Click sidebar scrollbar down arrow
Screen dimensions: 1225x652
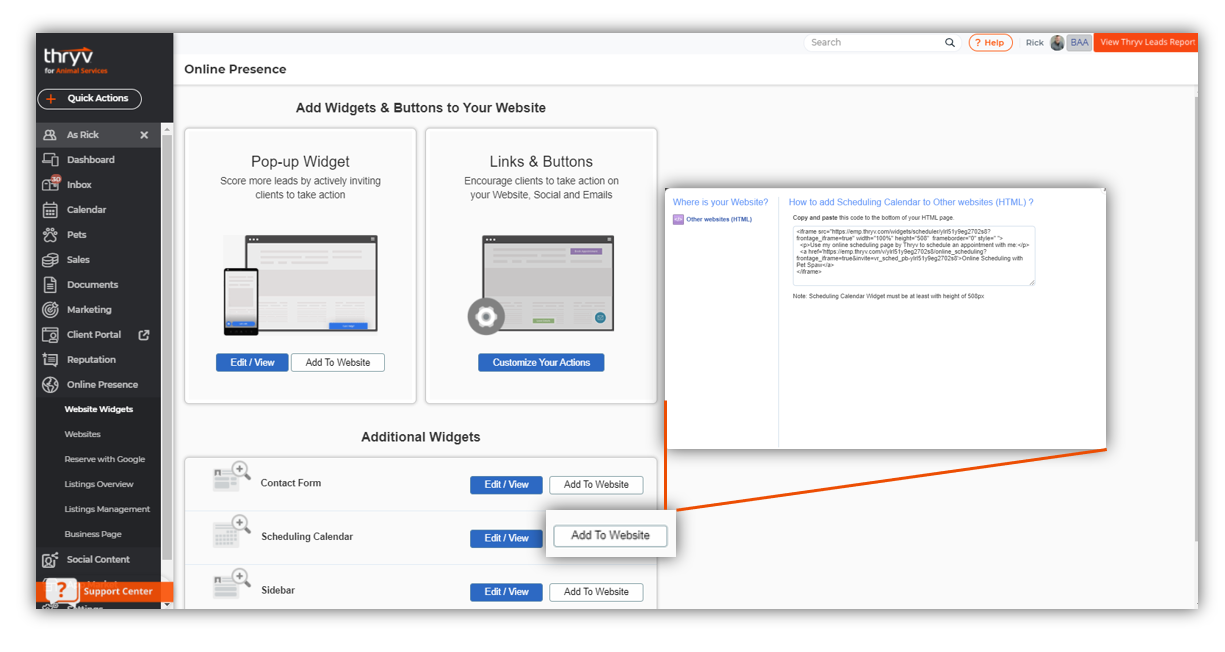(x=166, y=604)
